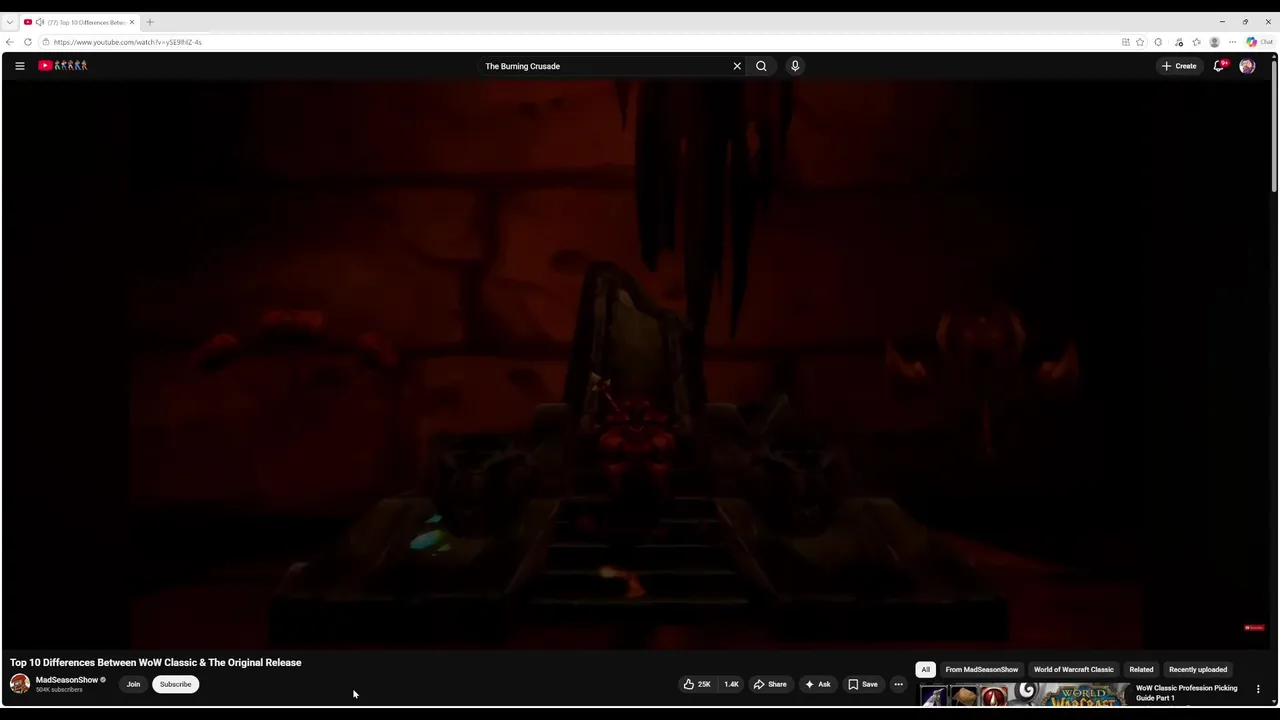Screen dimensions: 1280x720
Task: Open the Create menu
Action: 1179,66
